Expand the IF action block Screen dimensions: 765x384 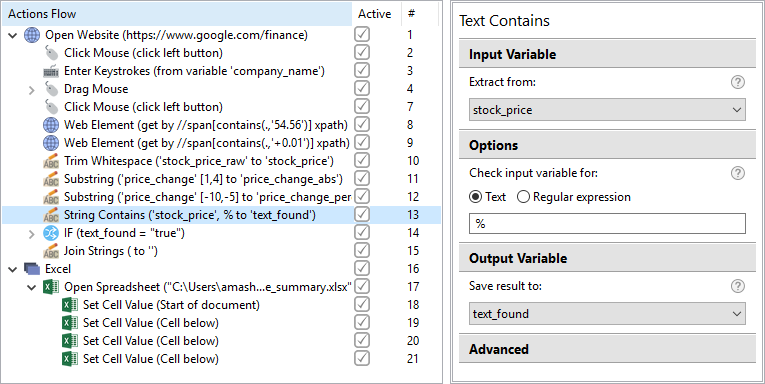tap(32, 234)
